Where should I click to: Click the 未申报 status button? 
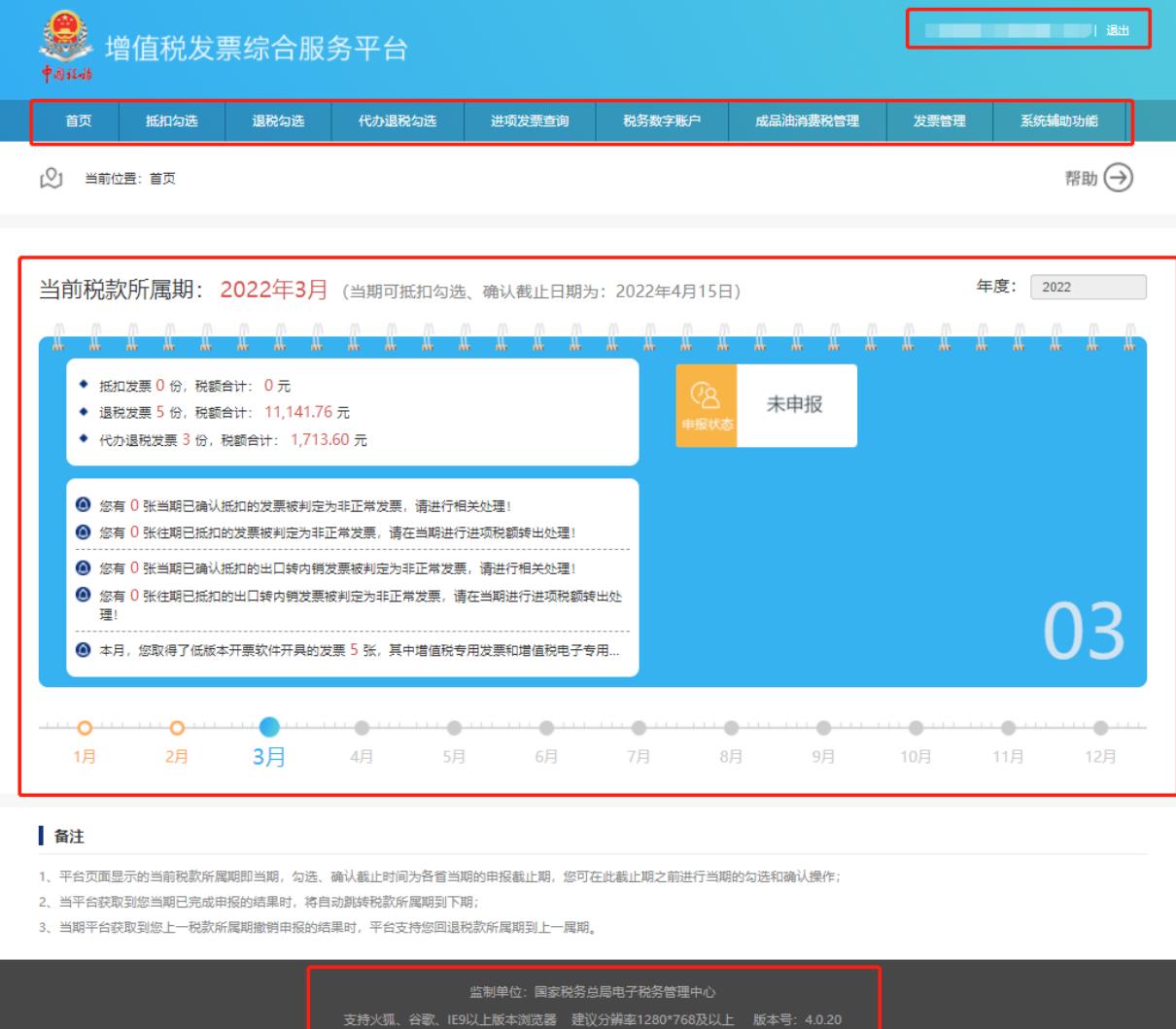796,405
